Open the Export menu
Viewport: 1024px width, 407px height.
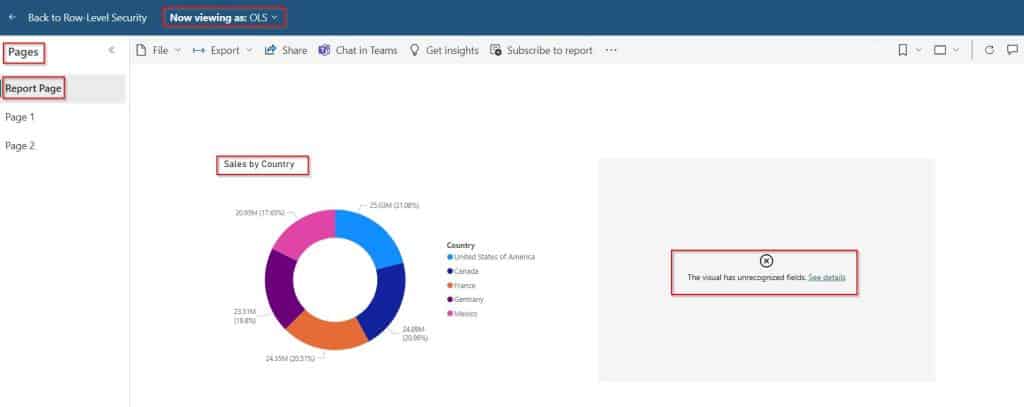coord(222,50)
